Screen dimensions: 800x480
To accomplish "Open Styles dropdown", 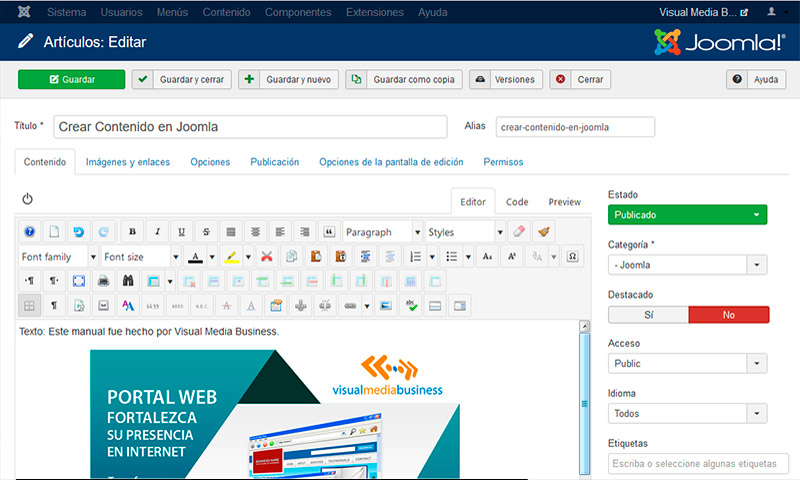I will click(466, 232).
